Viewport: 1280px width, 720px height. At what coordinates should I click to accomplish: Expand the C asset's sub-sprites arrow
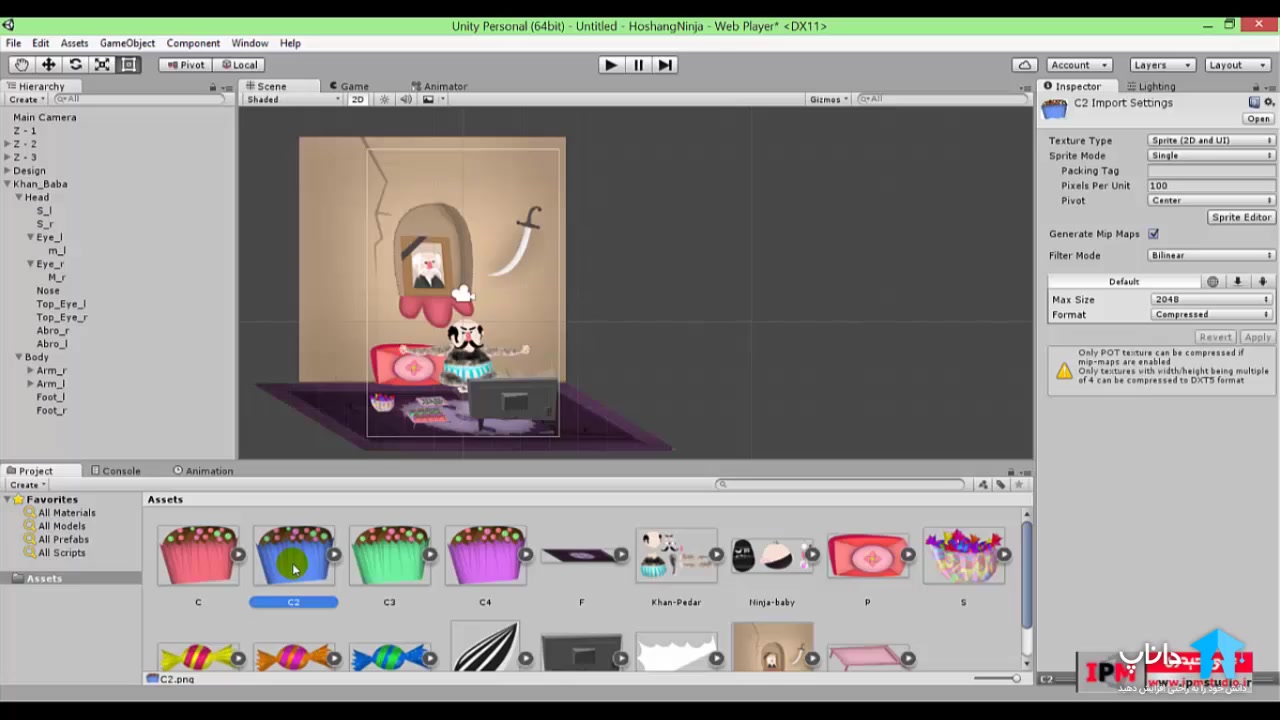238,555
